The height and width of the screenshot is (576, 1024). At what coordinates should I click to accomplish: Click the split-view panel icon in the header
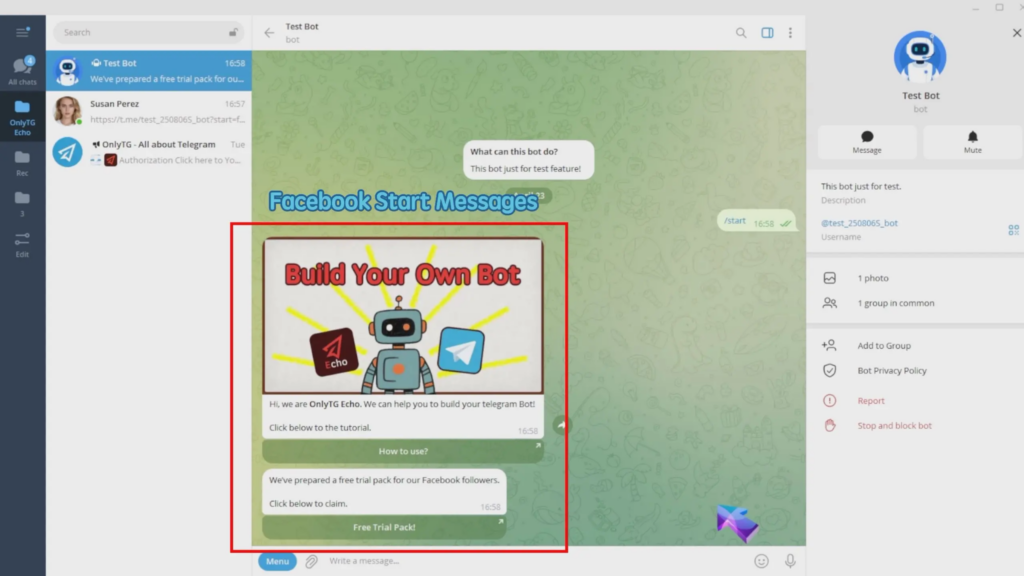point(766,32)
